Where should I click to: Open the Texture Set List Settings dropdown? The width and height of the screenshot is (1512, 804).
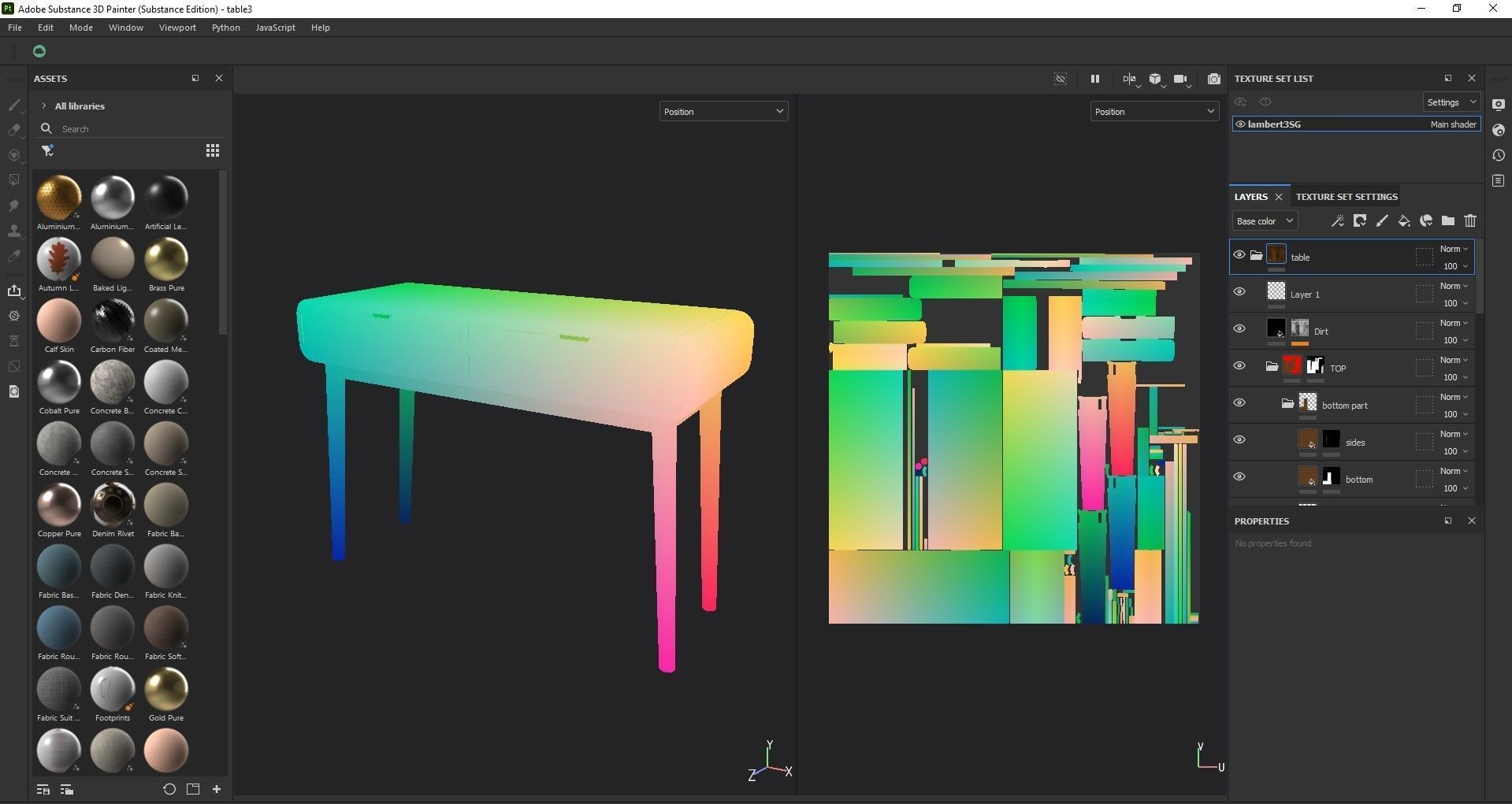1451,102
